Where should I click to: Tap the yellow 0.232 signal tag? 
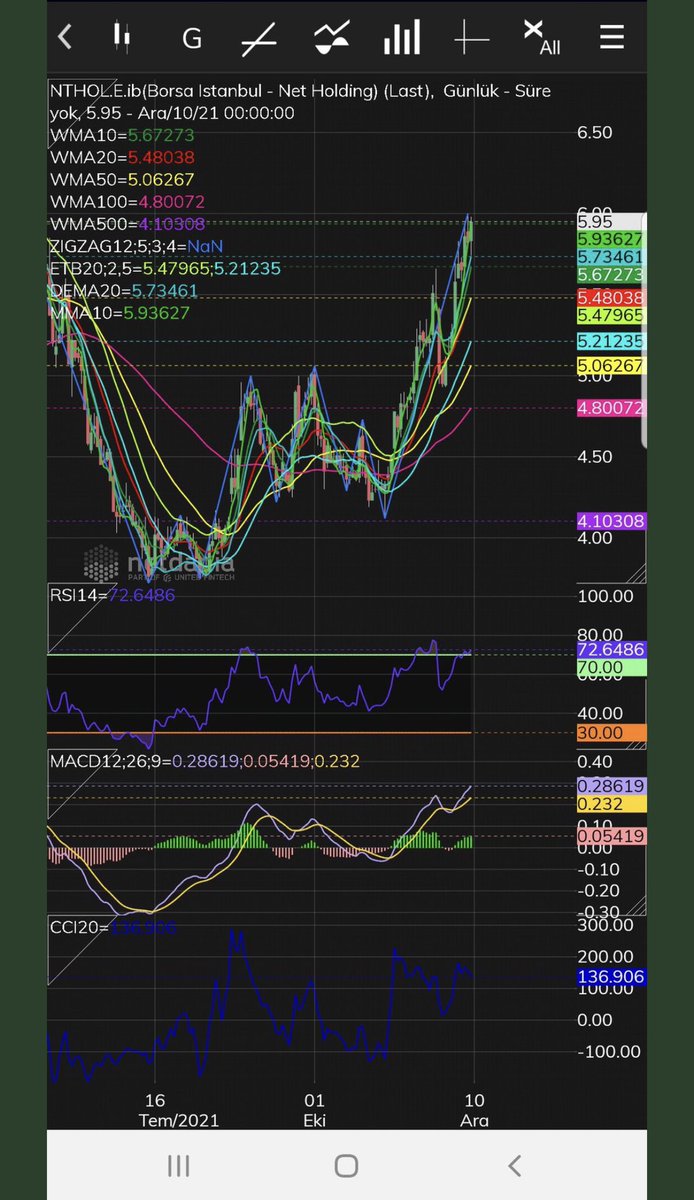pos(611,803)
